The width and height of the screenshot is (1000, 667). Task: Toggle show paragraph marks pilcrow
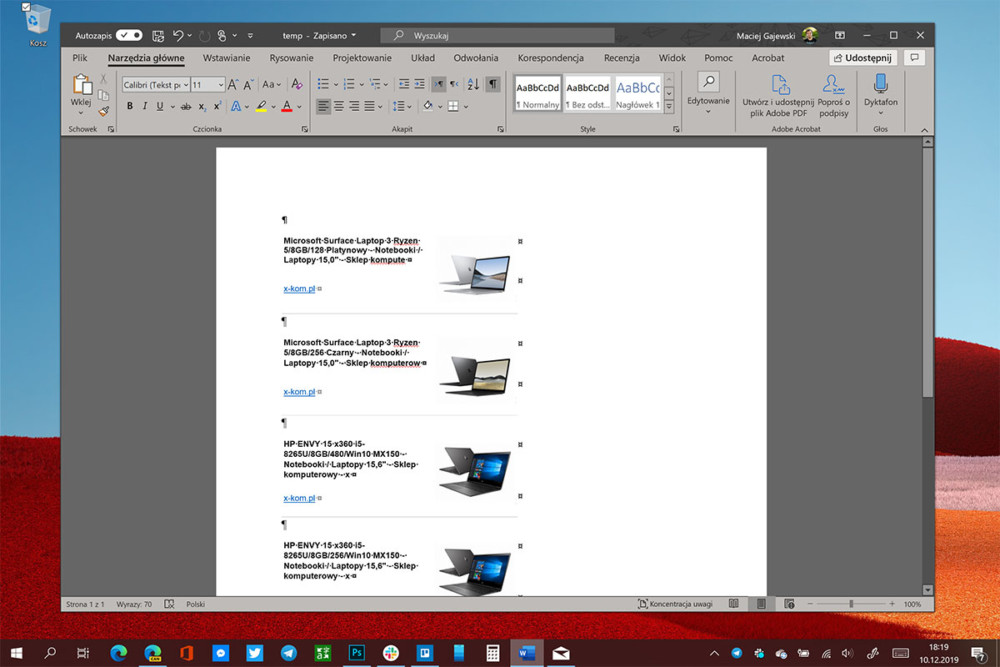coord(493,84)
